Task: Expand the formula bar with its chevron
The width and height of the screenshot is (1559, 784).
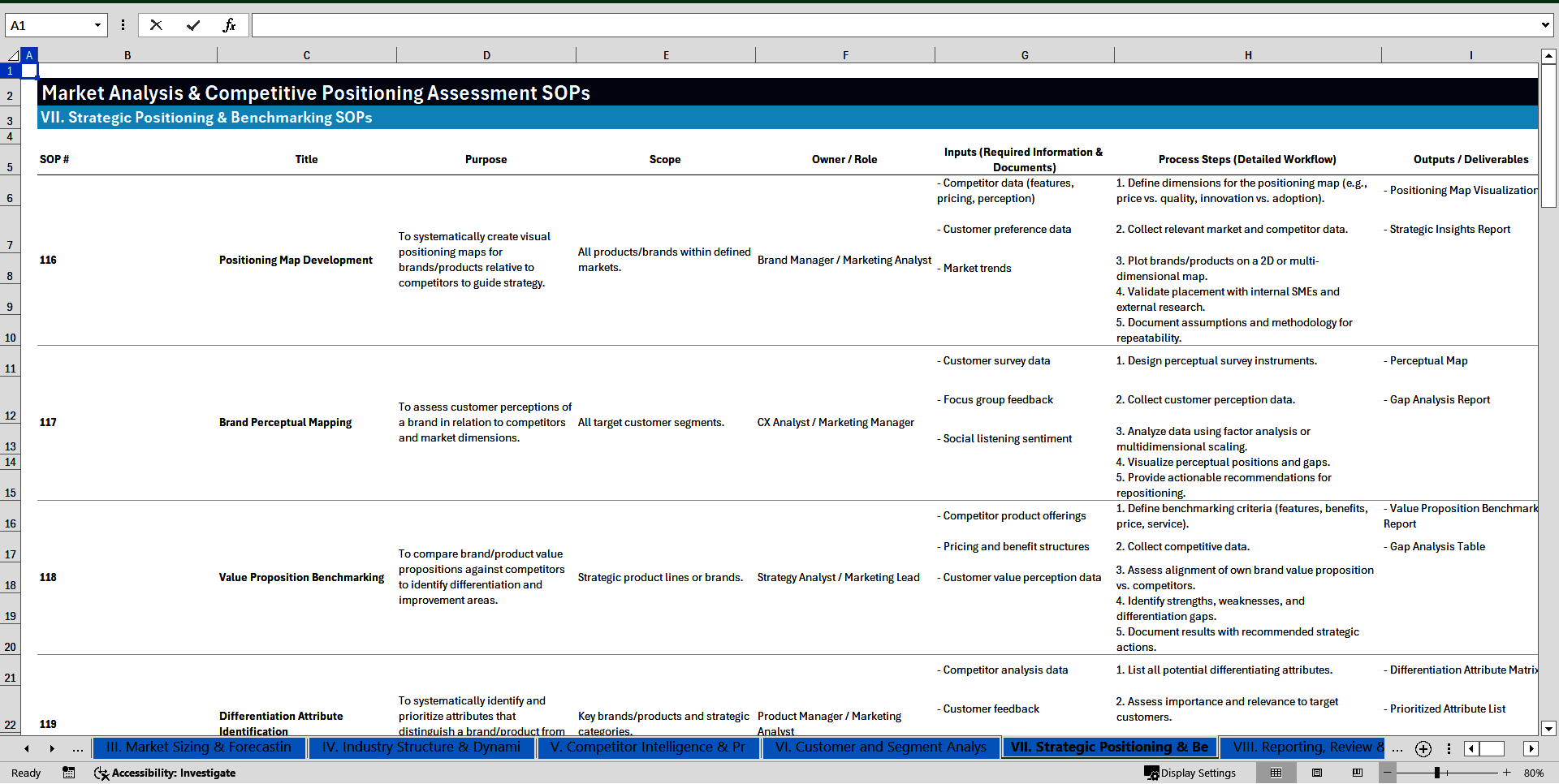Action: point(1547,25)
